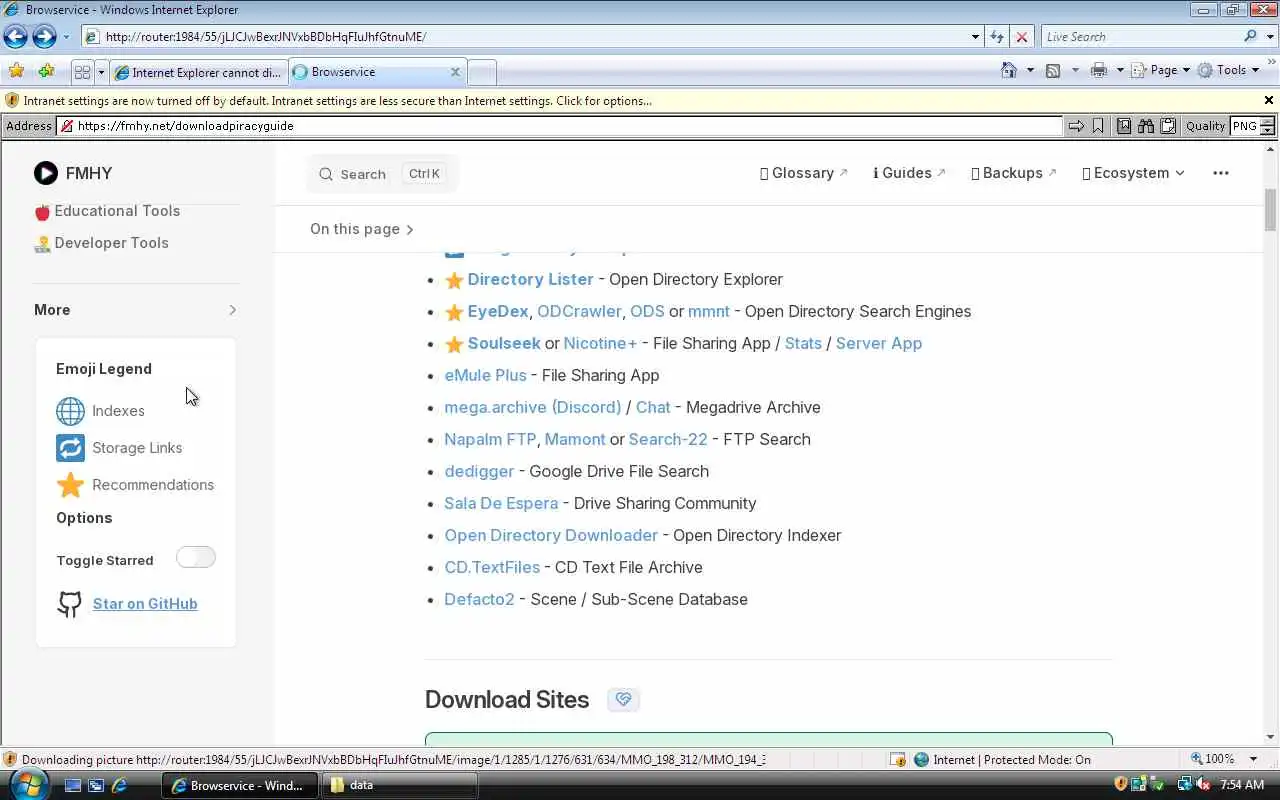The width and height of the screenshot is (1280, 800).
Task: Open the Guides nav item
Action: point(909,173)
